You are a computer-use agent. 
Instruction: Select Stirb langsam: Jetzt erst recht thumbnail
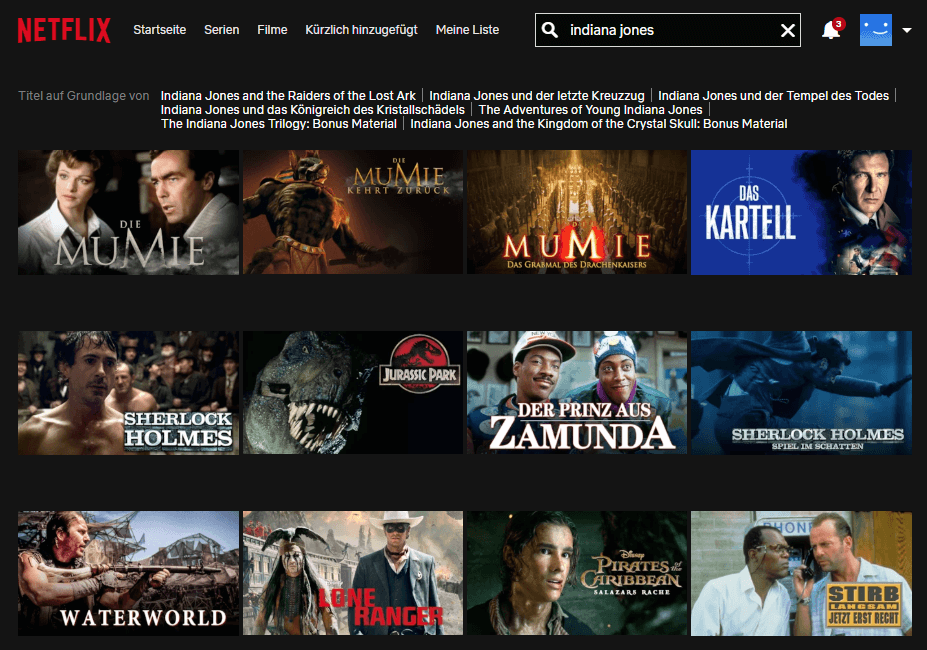click(x=801, y=574)
